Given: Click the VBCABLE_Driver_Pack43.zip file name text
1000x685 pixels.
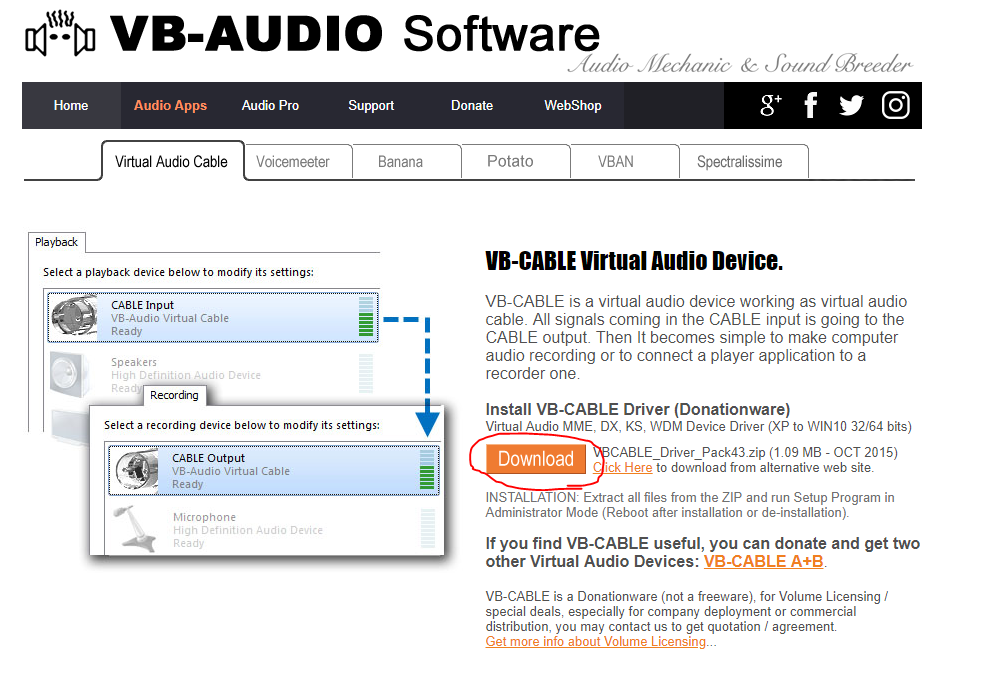Looking at the screenshot, I should click(x=679, y=452).
